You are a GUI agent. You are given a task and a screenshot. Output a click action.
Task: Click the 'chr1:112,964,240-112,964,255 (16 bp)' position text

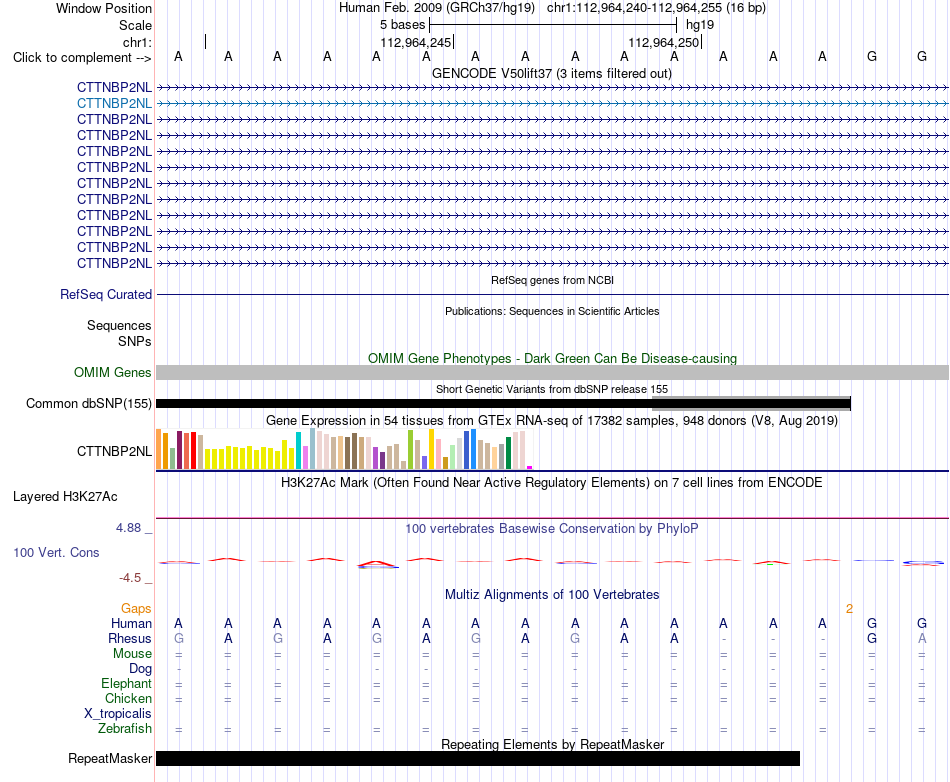click(656, 8)
